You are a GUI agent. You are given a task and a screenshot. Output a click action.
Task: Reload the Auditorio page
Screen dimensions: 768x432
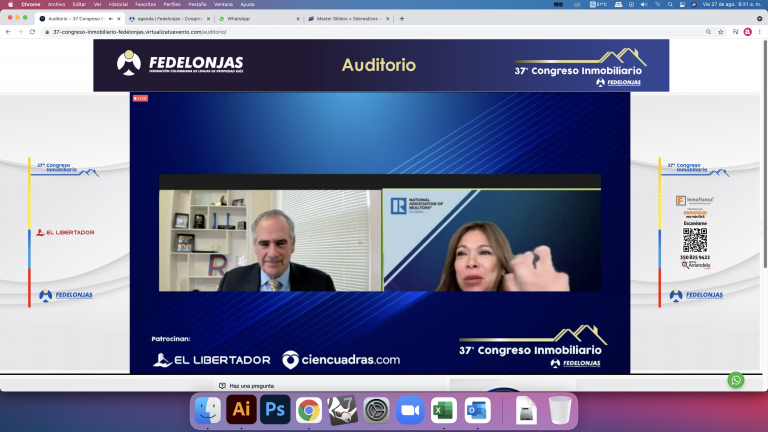pyautogui.click(x=32, y=32)
